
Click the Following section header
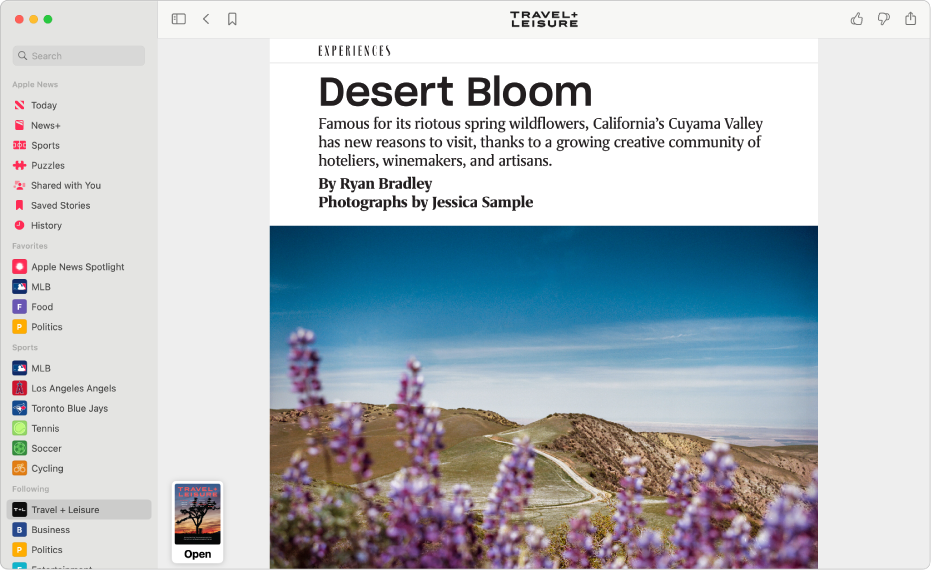(30, 489)
